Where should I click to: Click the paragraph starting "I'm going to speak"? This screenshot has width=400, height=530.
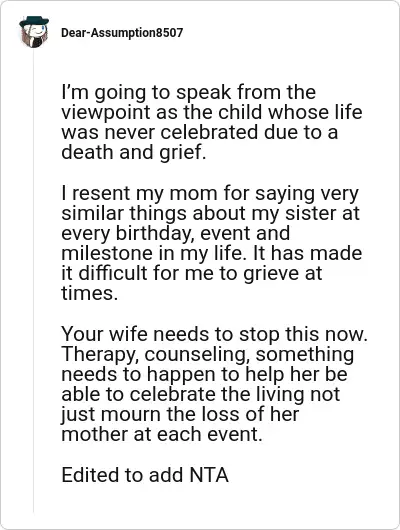[x=212, y=122]
